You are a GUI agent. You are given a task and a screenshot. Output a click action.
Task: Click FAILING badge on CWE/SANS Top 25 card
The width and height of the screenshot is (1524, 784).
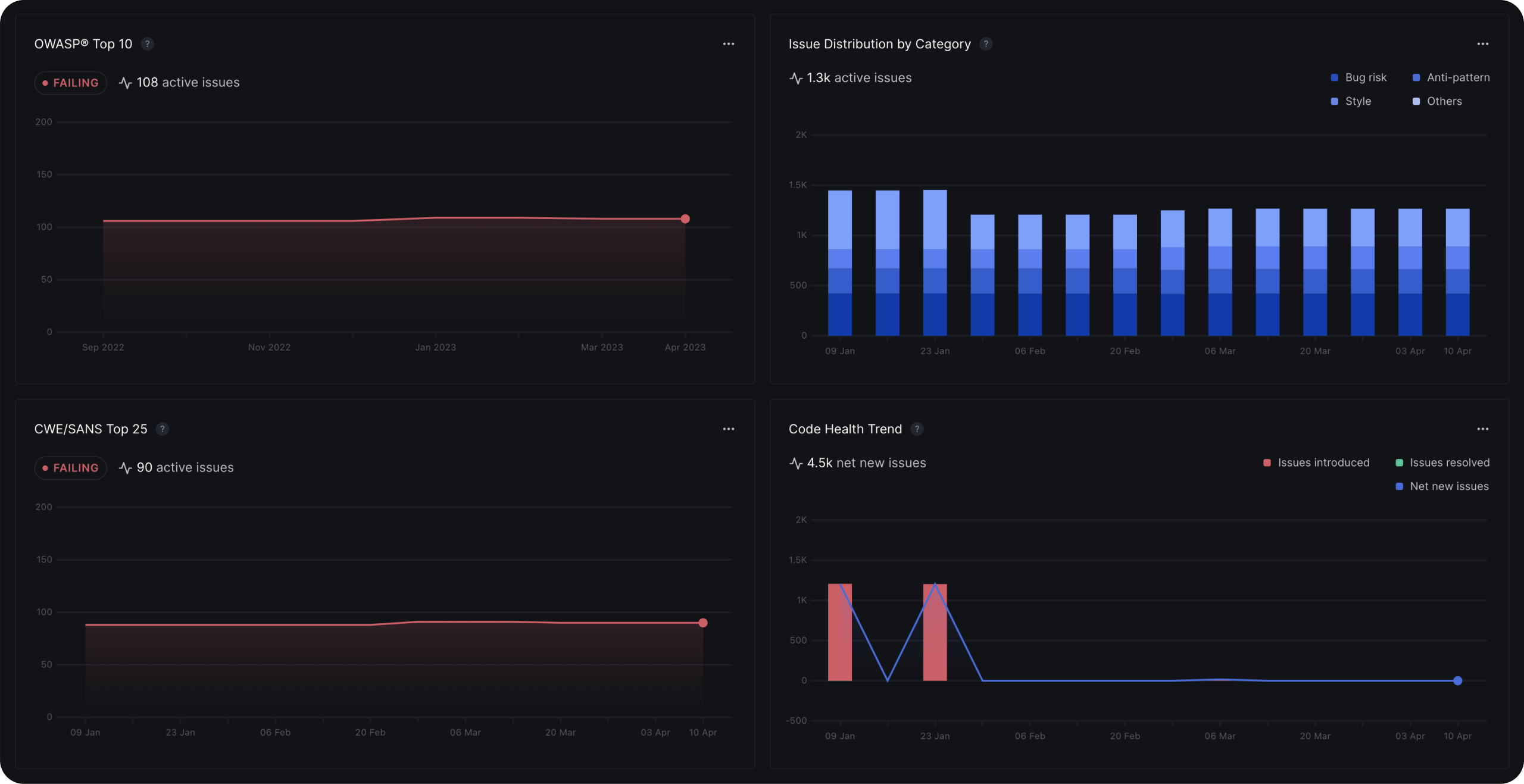[71, 468]
